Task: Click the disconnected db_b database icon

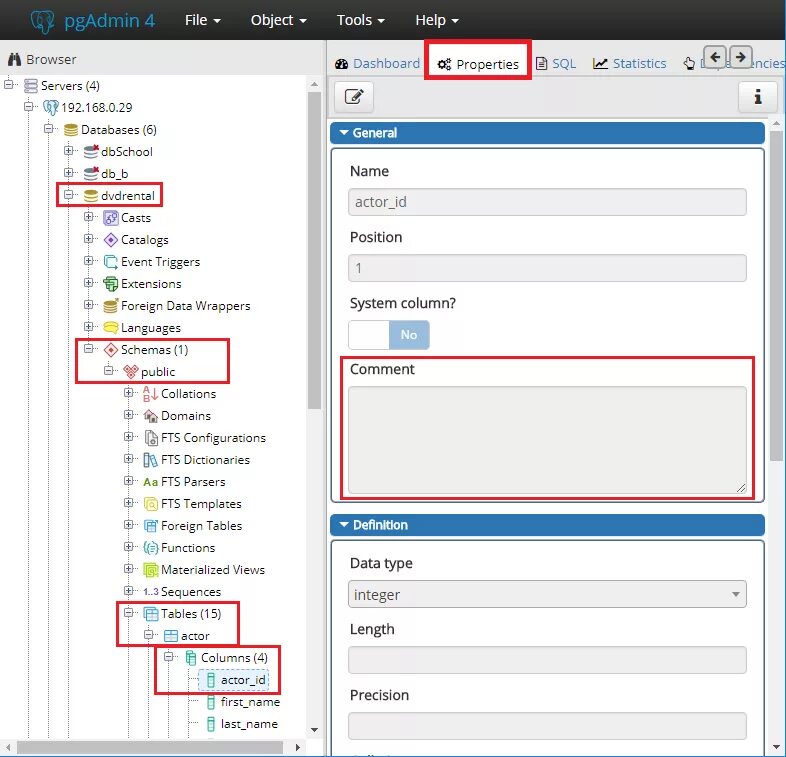Action: click(x=91, y=173)
